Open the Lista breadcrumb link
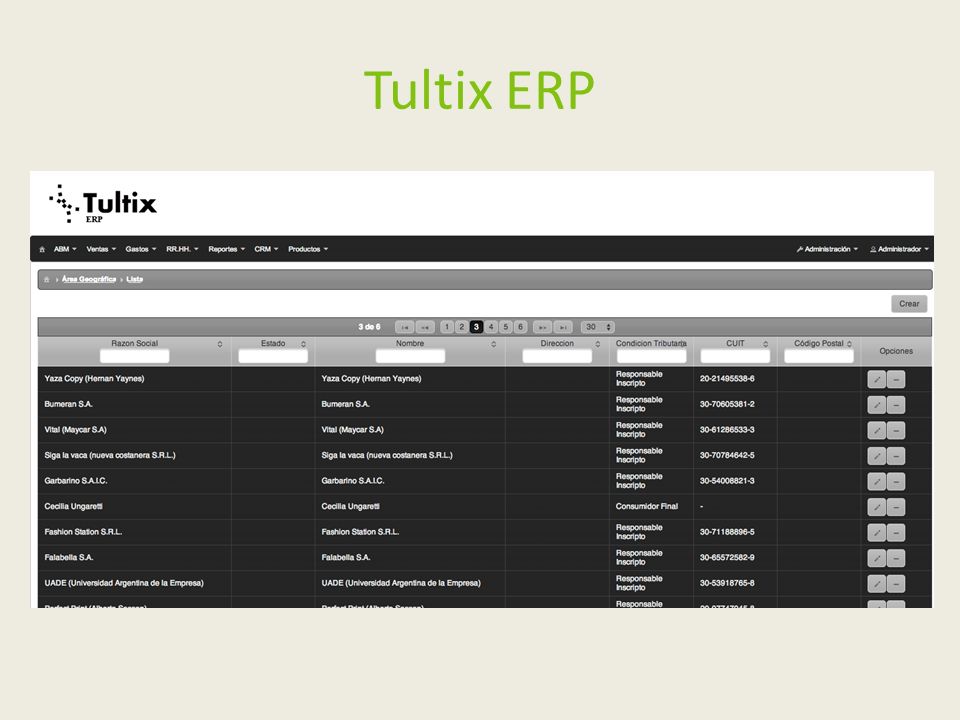Screen dimensions: 960x720 click(135, 279)
